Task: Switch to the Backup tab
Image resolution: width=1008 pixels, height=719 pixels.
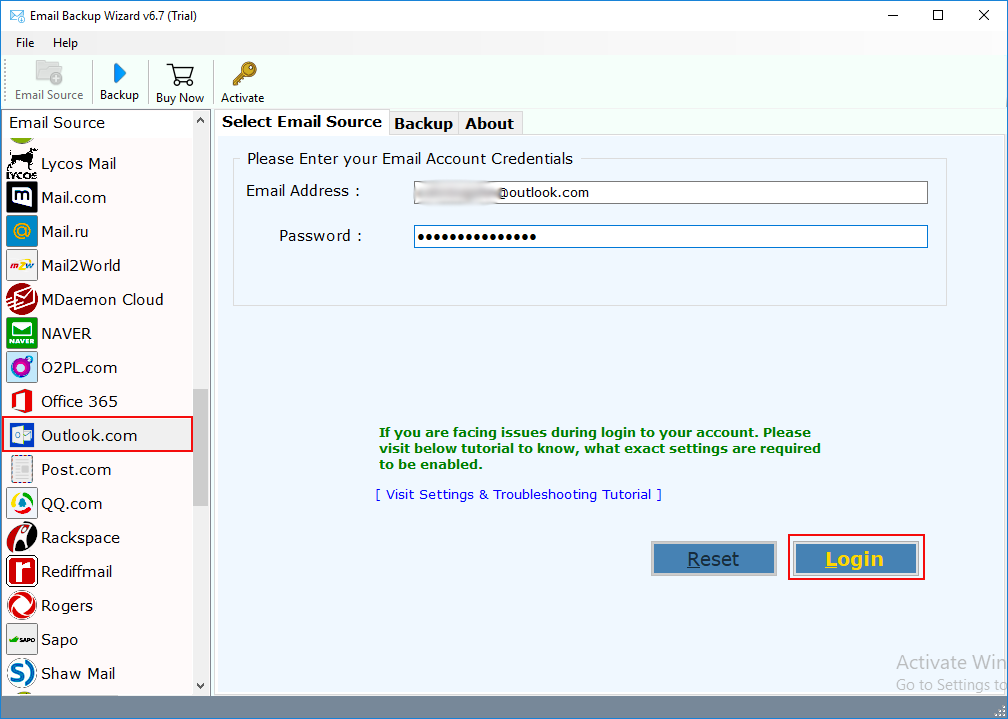Action: (x=423, y=123)
